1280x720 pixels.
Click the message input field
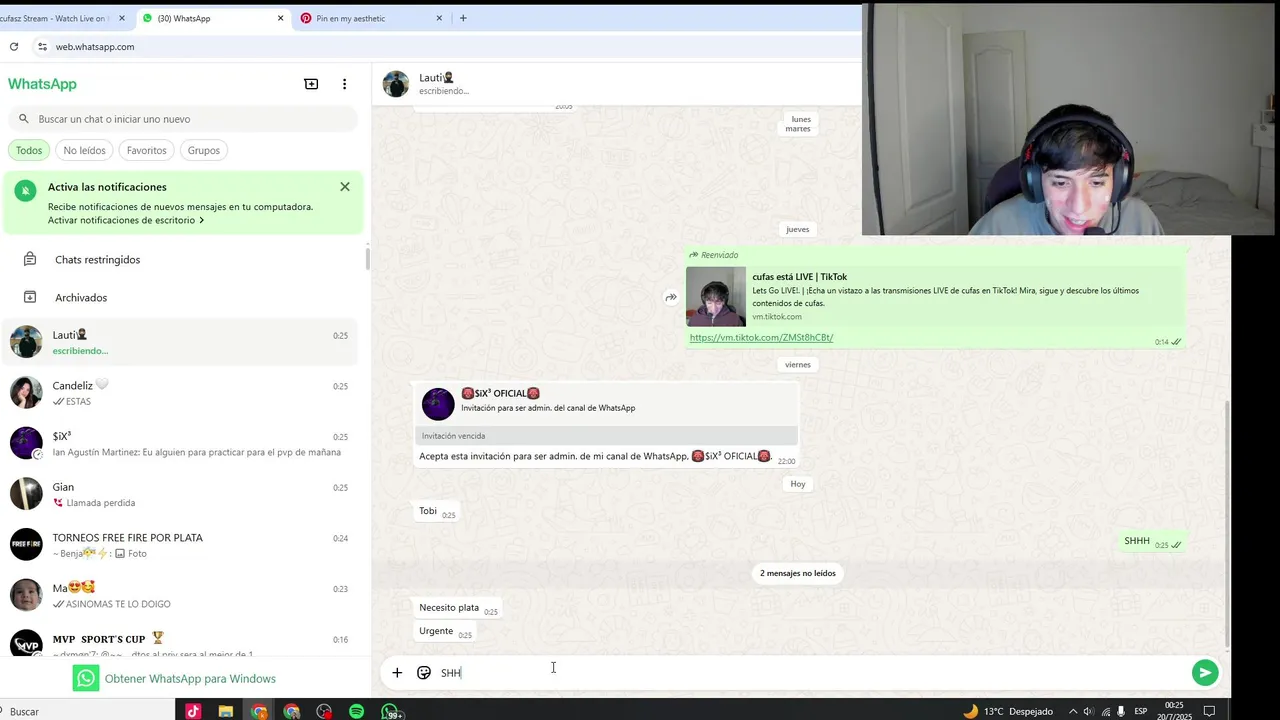810,673
